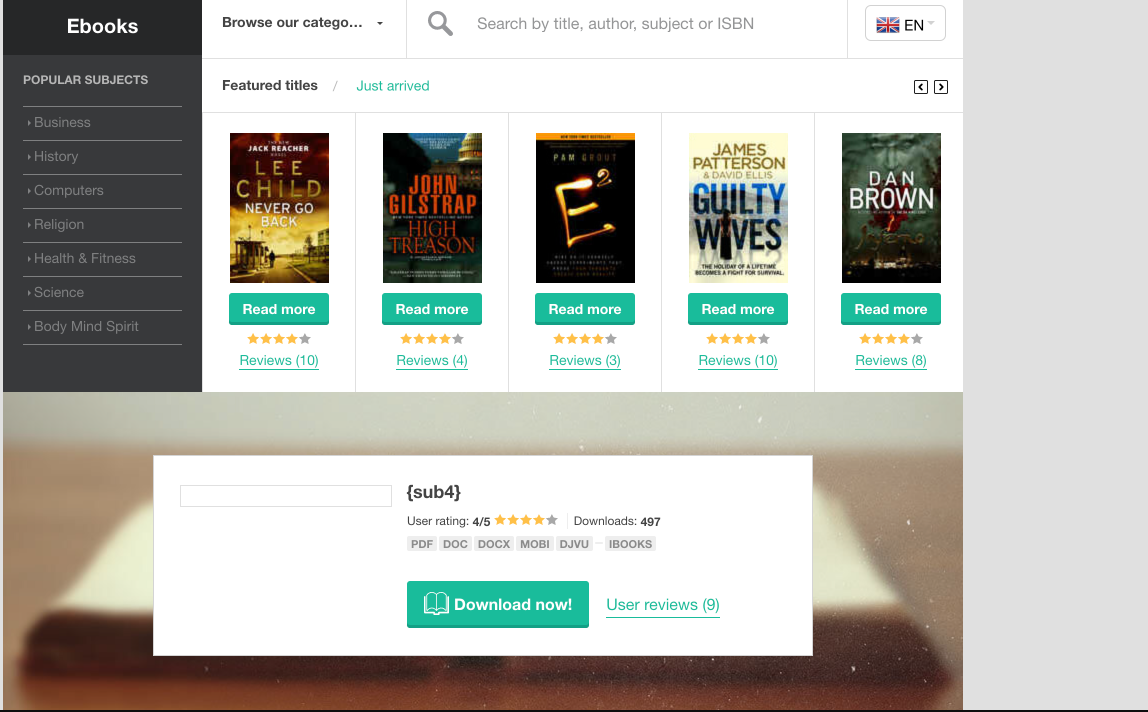Open User reviews (9) link
This screenshot has height=712, width=1148.
click(x=663, y=605)
